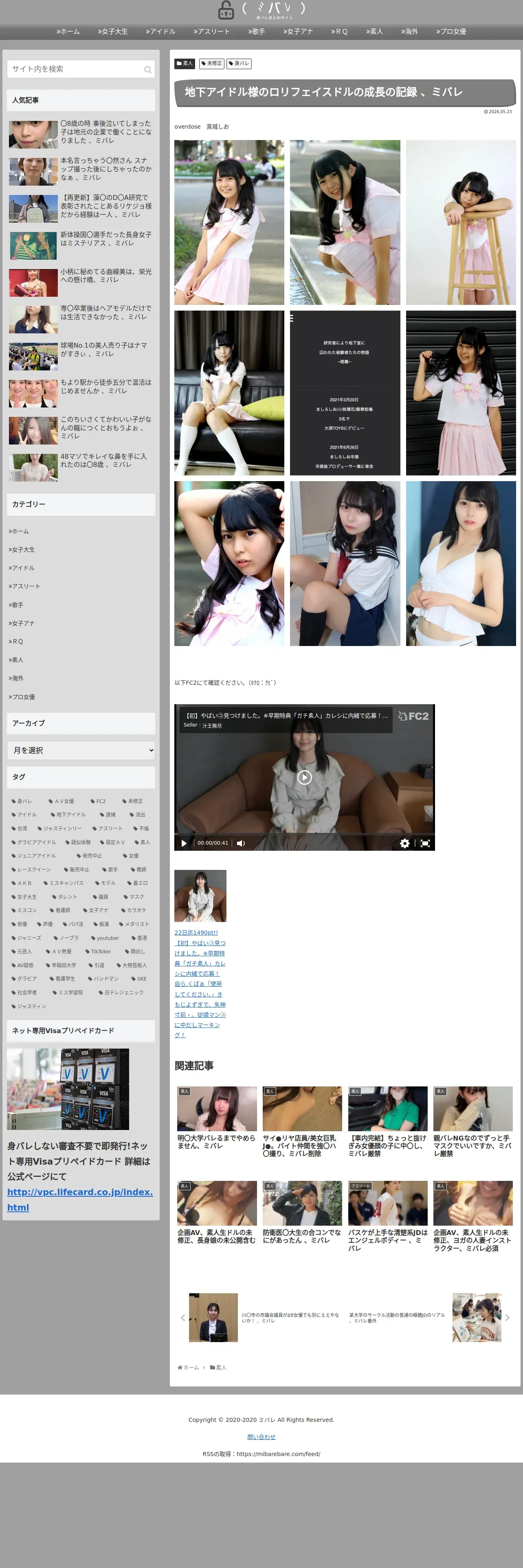Mute the video using the speaker icon
This screenshot has width=523, height=1568.
coord(240,843)
